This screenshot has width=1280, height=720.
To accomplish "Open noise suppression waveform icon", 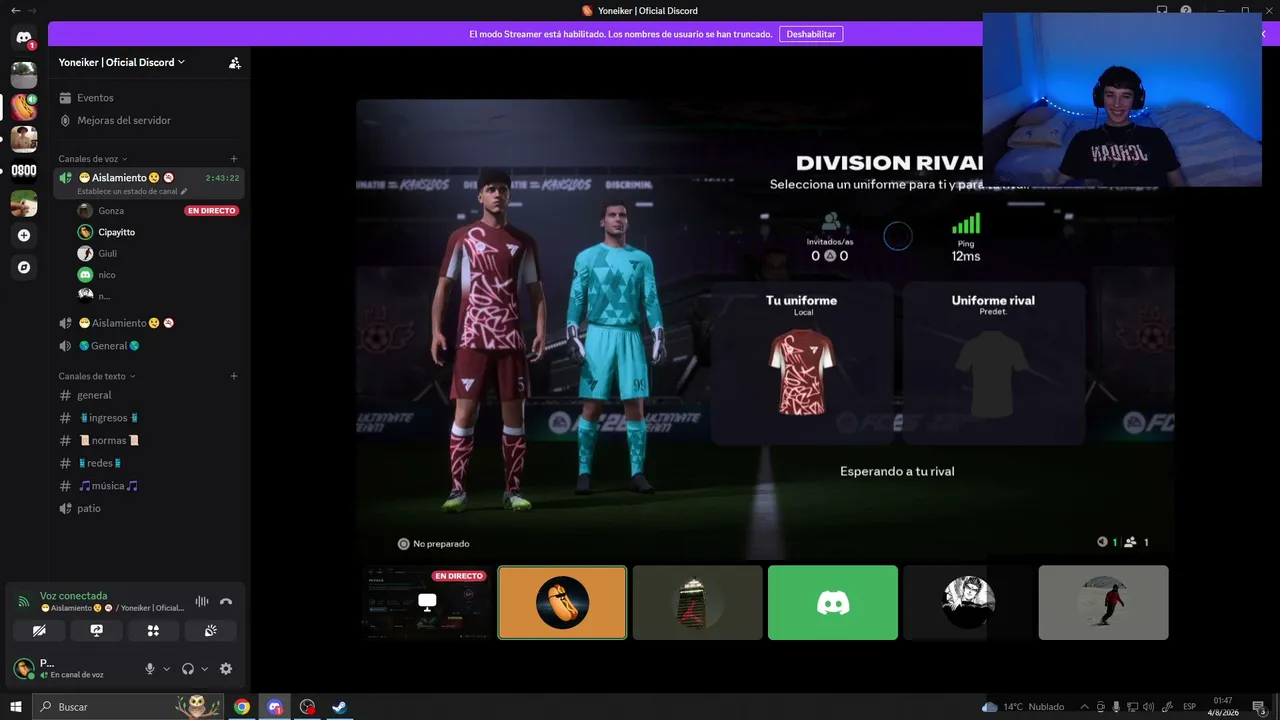I will pos(202,602).
